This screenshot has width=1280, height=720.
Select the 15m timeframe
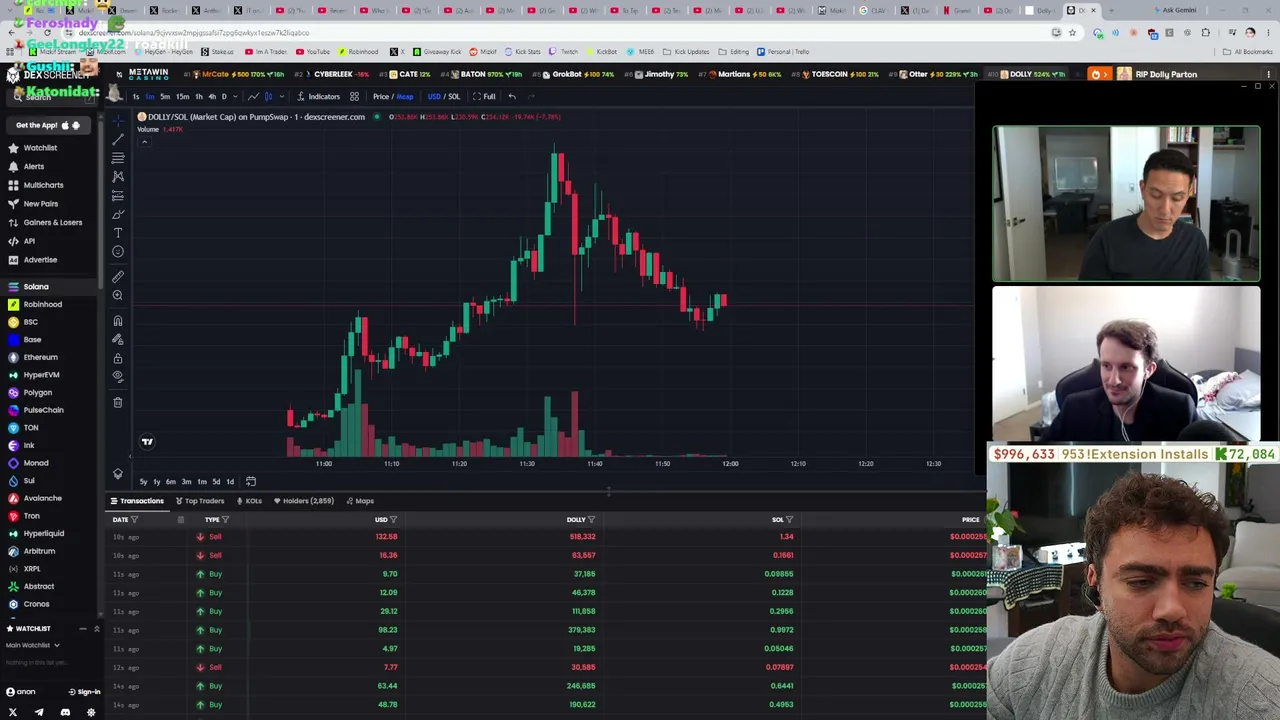pos(182,97)
